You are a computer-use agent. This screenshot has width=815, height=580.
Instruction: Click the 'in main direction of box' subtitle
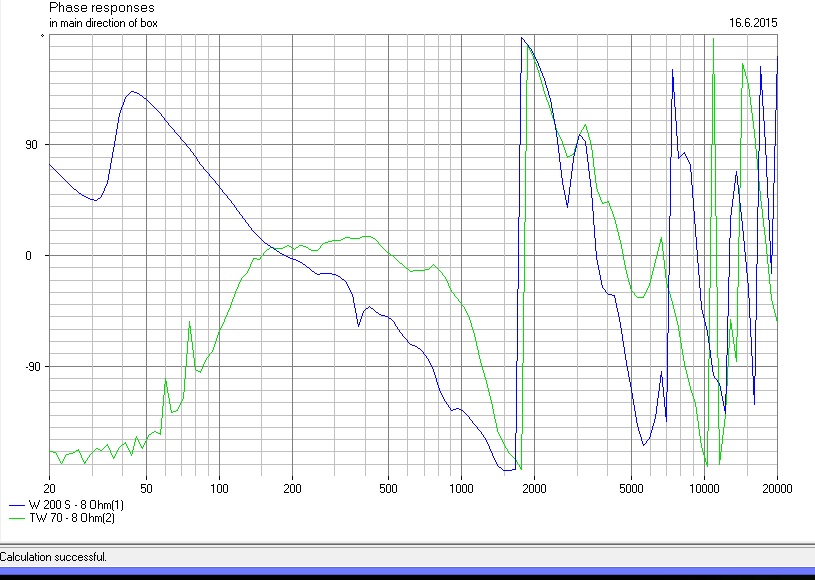click(103, 23)
